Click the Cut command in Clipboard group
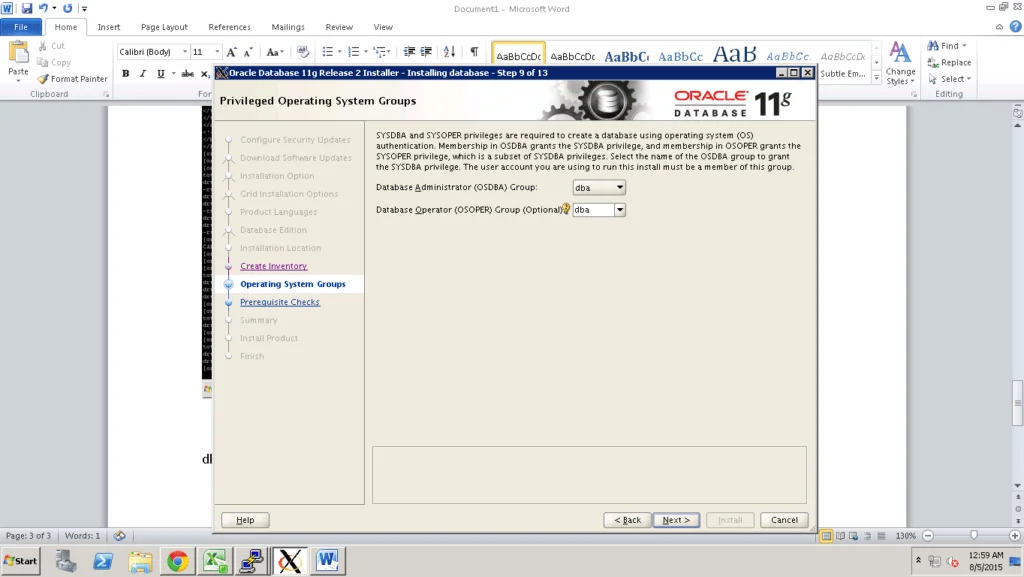 tap(52, 46)
